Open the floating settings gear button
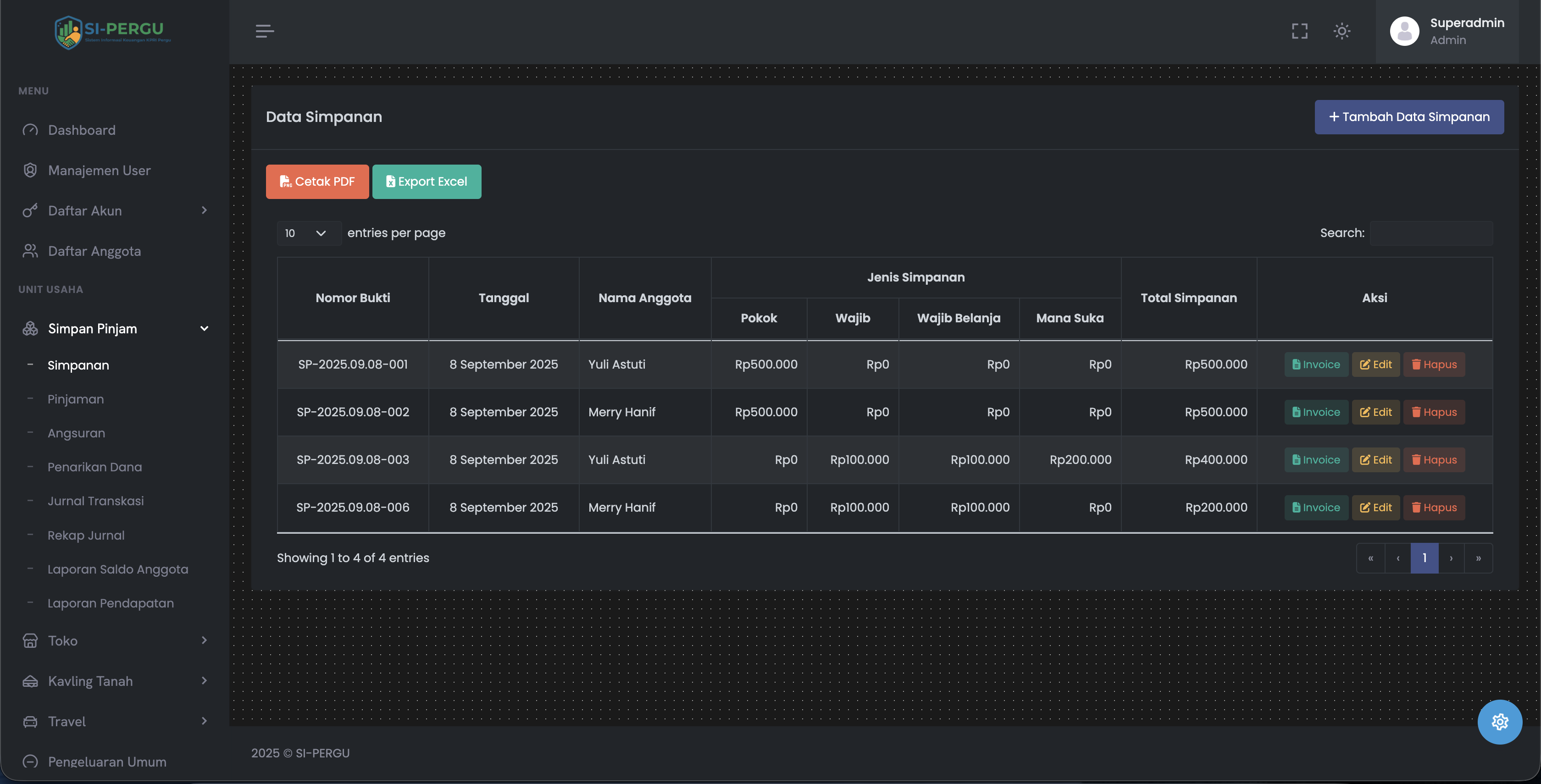The width and height of the screenshot is (1541, 784). [x=1499, y=722]
